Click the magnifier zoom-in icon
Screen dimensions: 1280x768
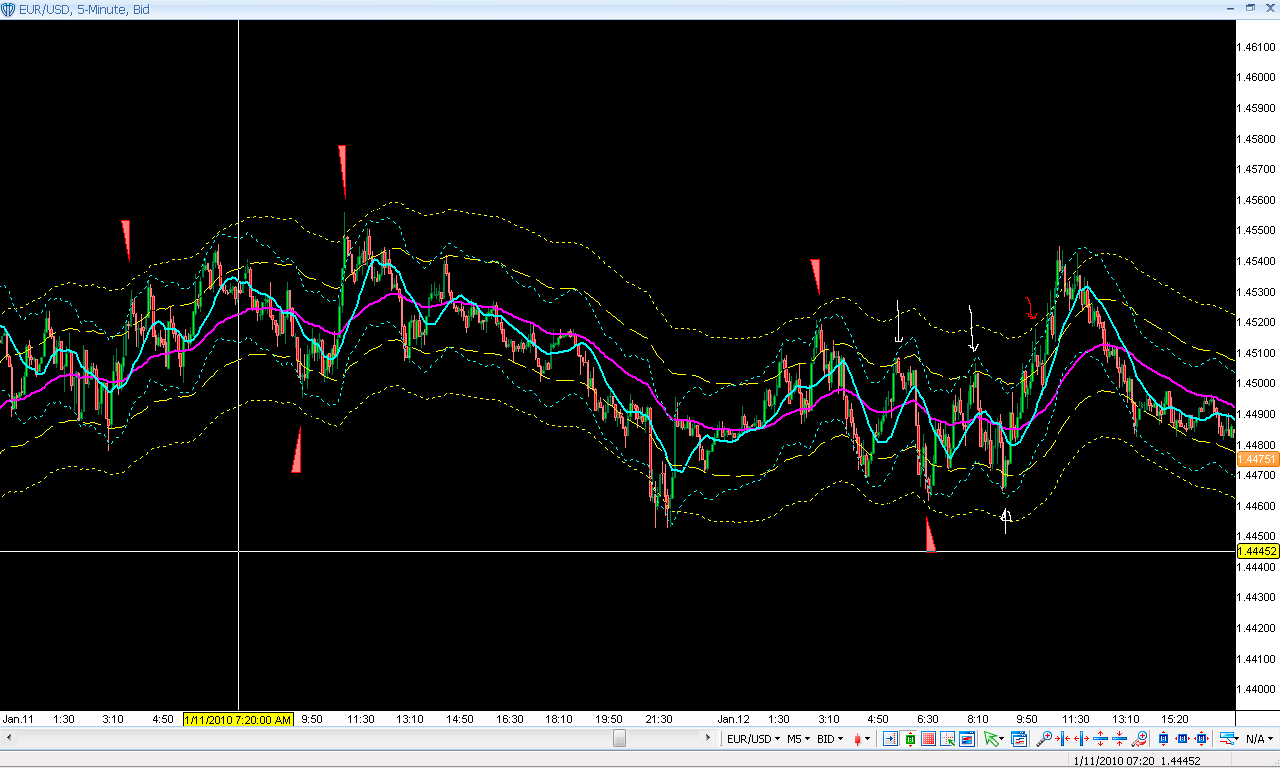[1045, 739]
